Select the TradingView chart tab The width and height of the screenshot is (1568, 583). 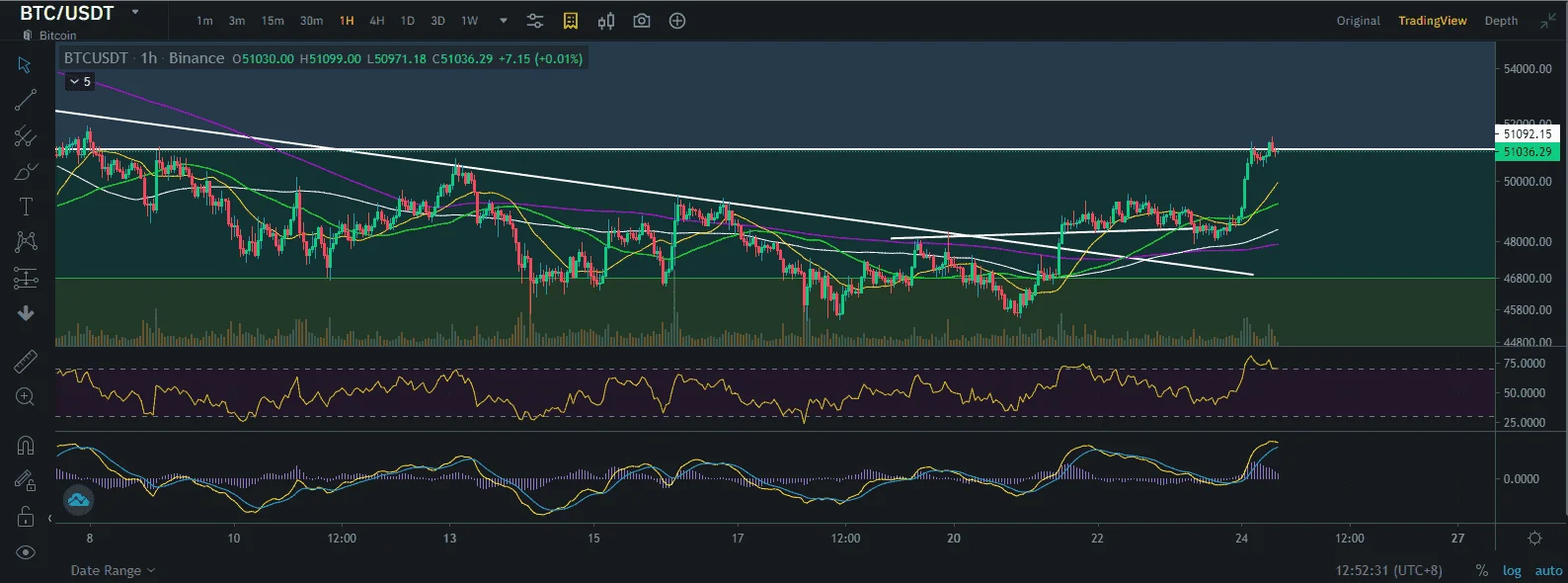click(1433, 21)
